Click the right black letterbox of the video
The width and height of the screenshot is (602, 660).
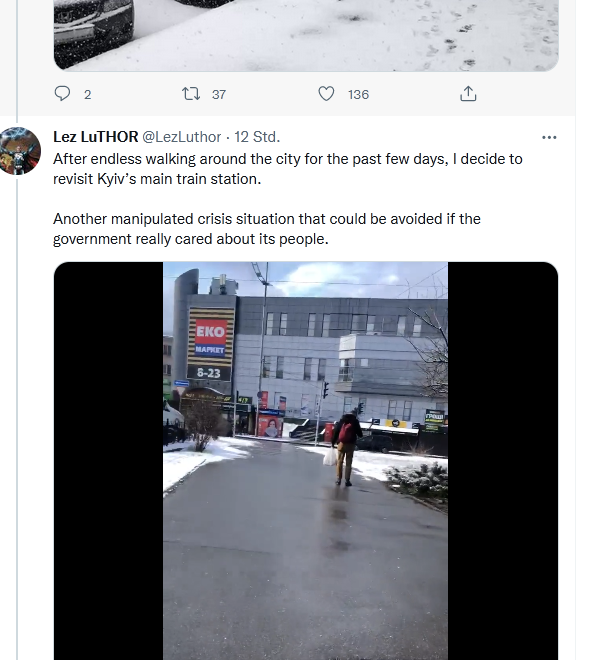503,461
